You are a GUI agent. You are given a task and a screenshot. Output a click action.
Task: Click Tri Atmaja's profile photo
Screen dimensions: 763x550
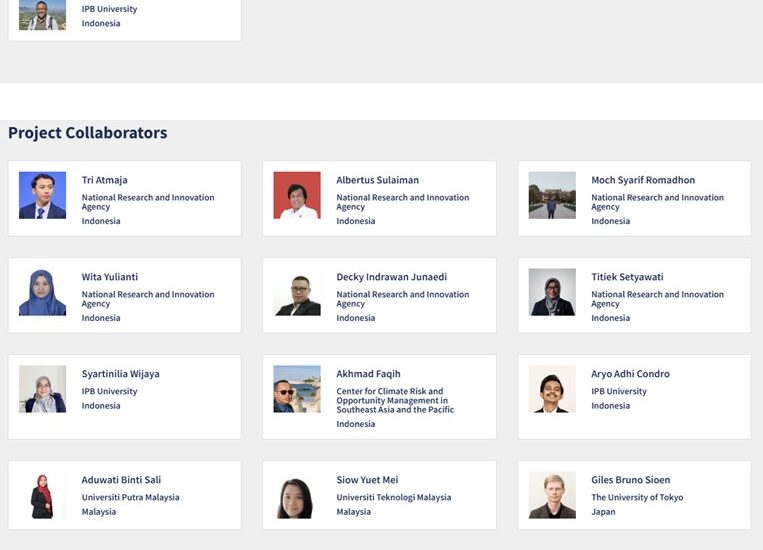pyautogui.click(x=42, y=195)
